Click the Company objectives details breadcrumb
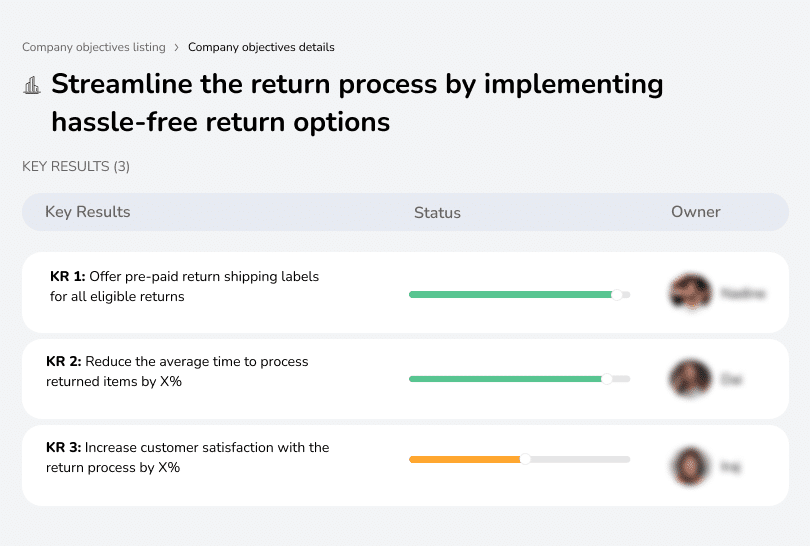 (x=261, y=47)
